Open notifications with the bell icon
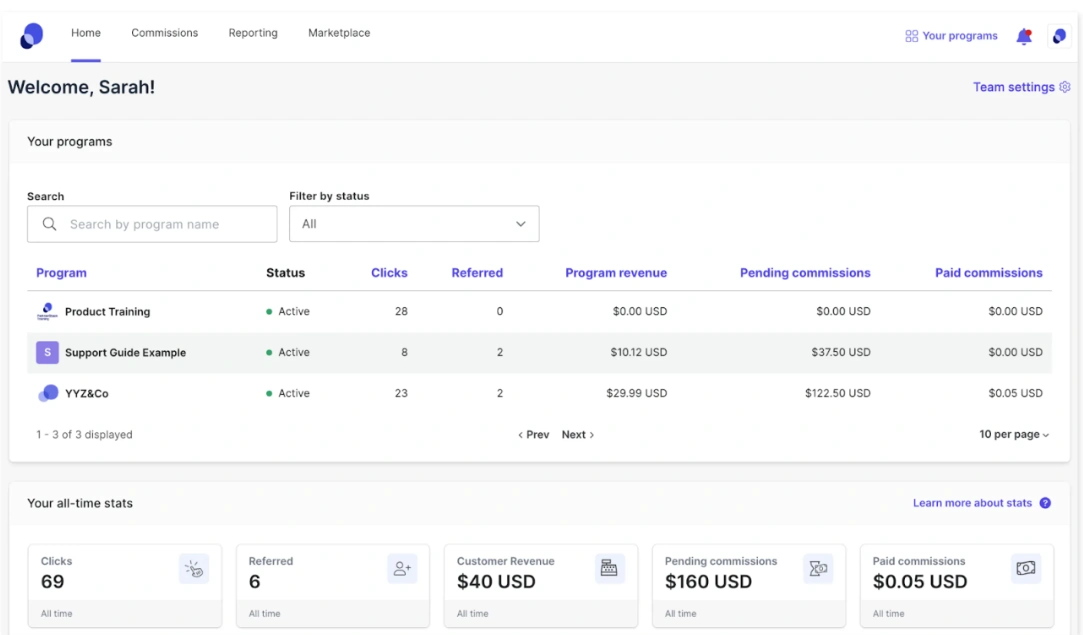 point(1024,36)
